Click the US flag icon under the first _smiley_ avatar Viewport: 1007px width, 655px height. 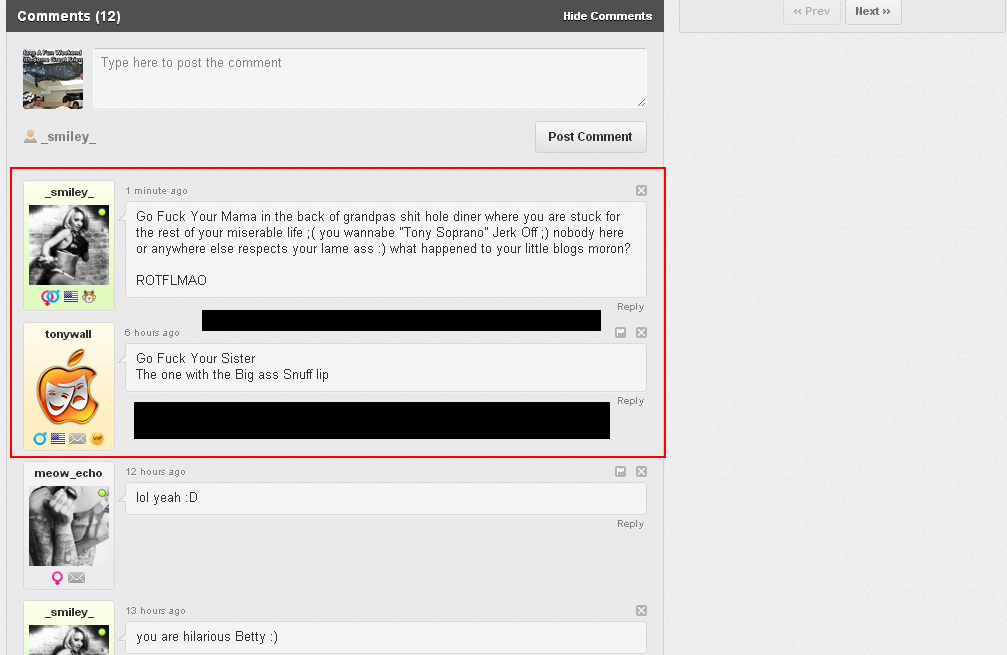tap(71, 297)
